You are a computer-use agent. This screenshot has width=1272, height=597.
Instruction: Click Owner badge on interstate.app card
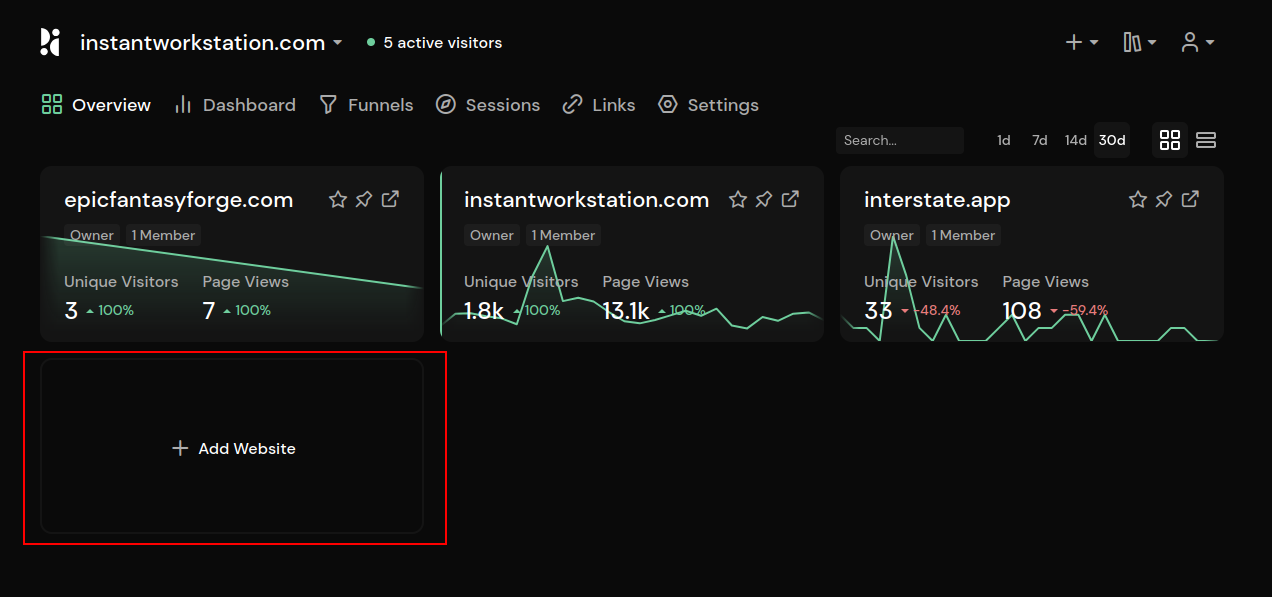pos(892,235)
